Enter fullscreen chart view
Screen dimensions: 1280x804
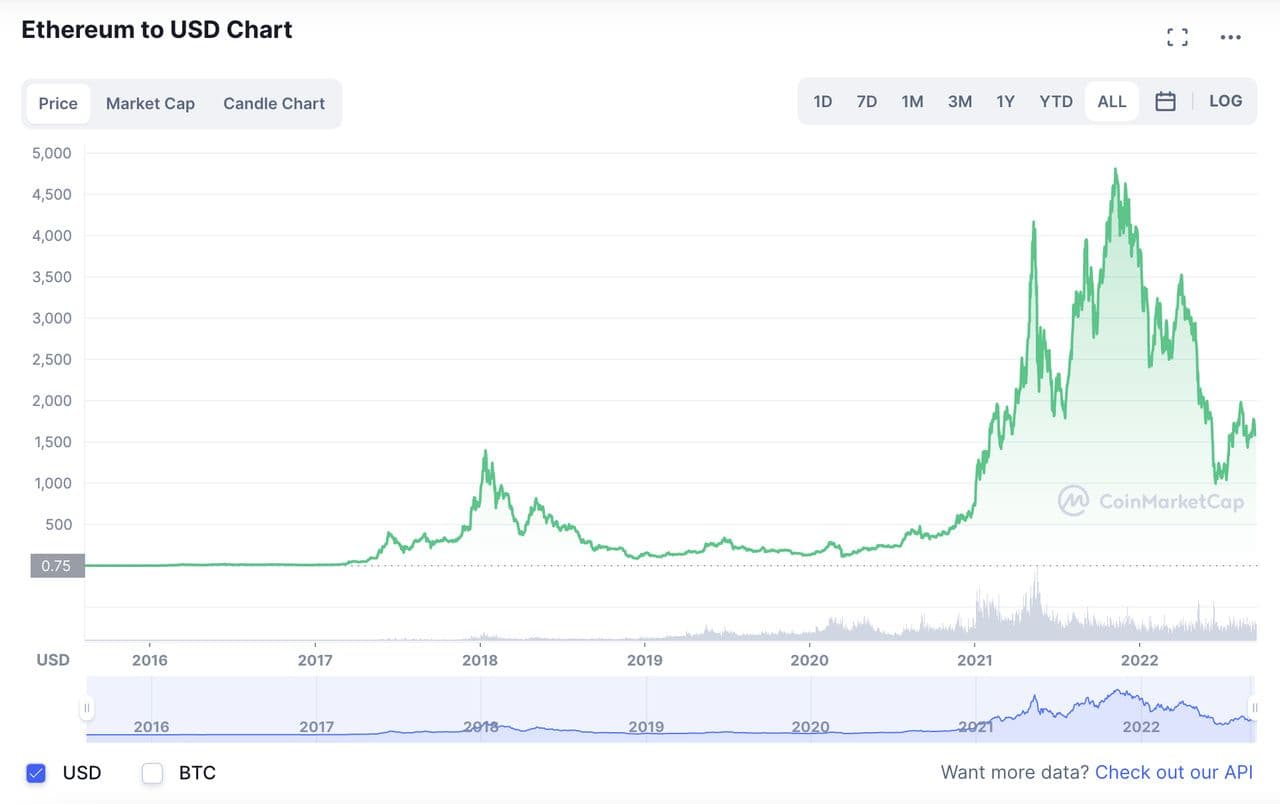click(x=1177, y=38)
